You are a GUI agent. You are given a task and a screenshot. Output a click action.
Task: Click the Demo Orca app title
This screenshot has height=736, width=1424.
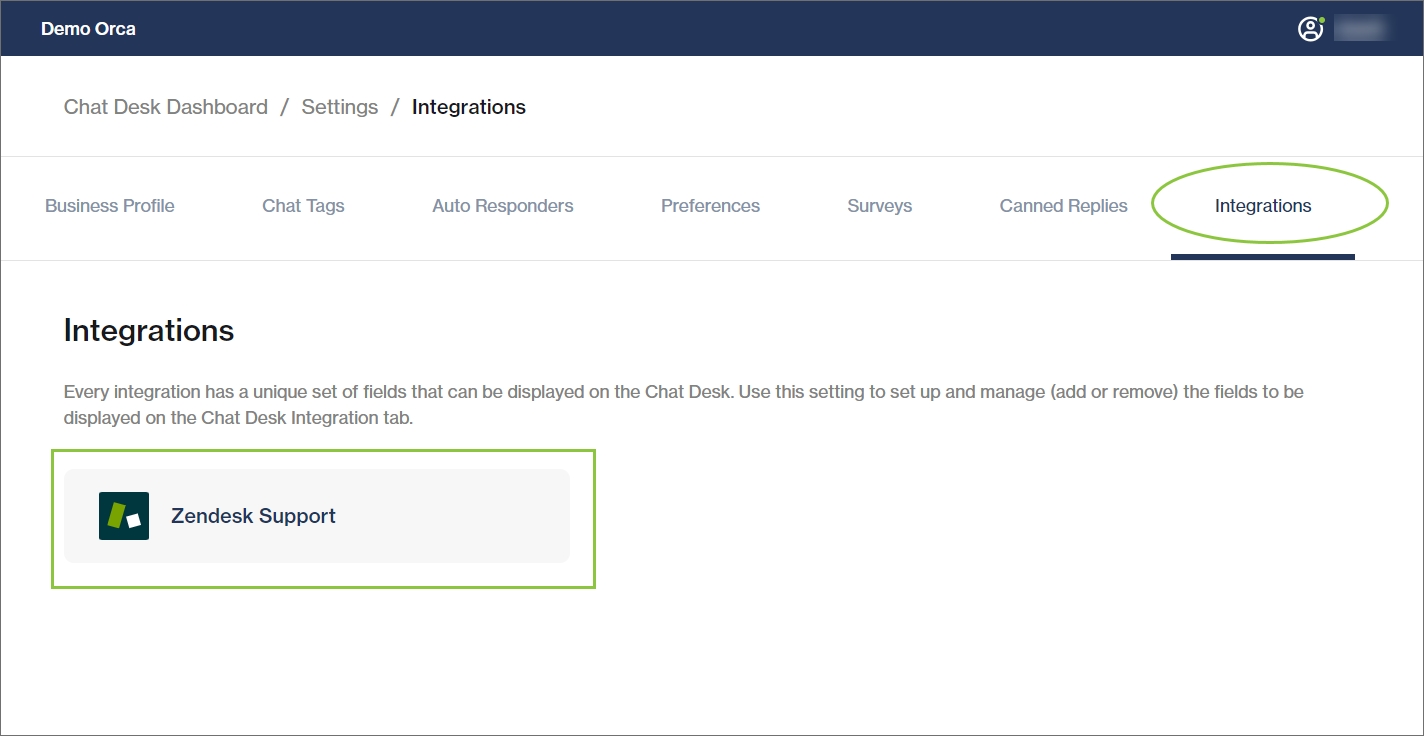coord(88,29)
